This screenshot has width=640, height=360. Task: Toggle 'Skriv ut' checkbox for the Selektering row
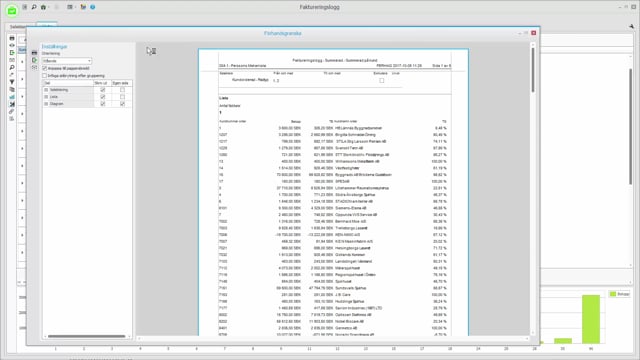(x=102, y=90)
